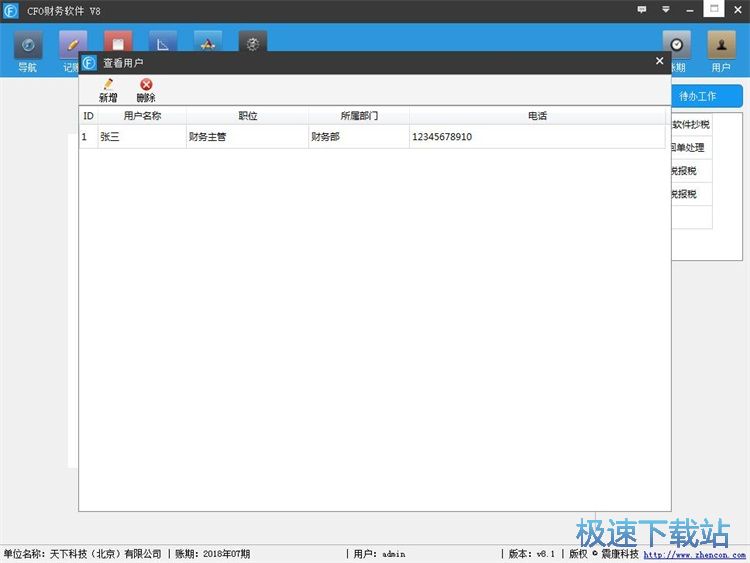Click 回单处理 item in background panel

692,148
